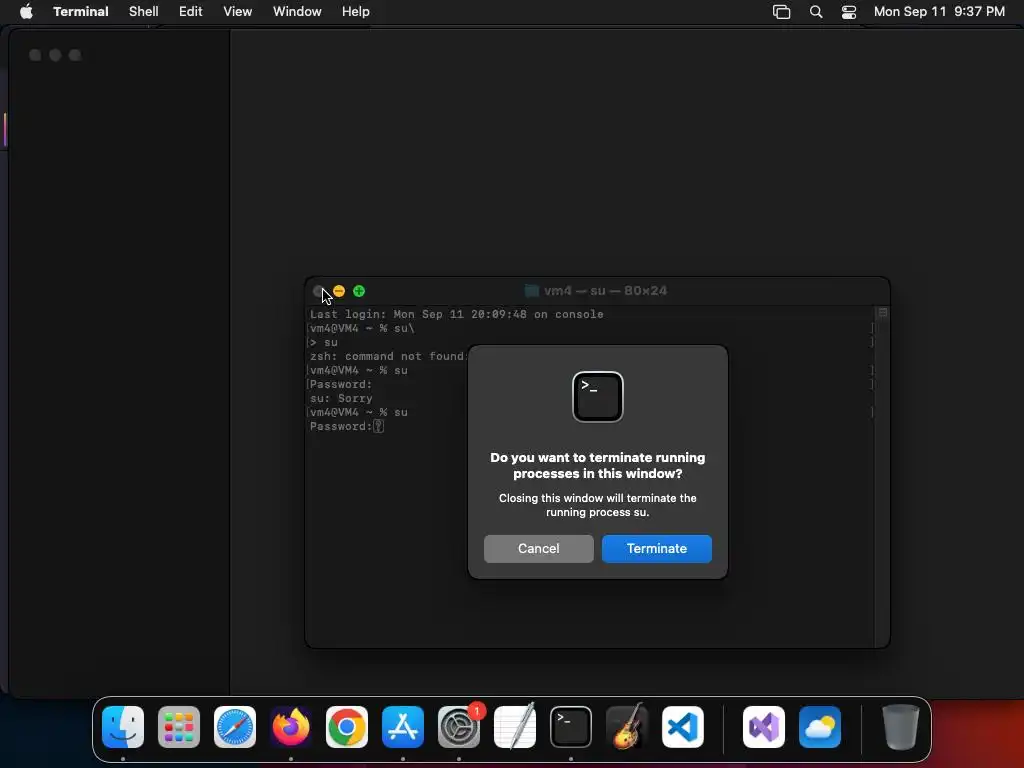Image resolution: width=1024 pixels, height=768 pixels.
Task: Open the Window menu
Action: [x=297, y=12]
